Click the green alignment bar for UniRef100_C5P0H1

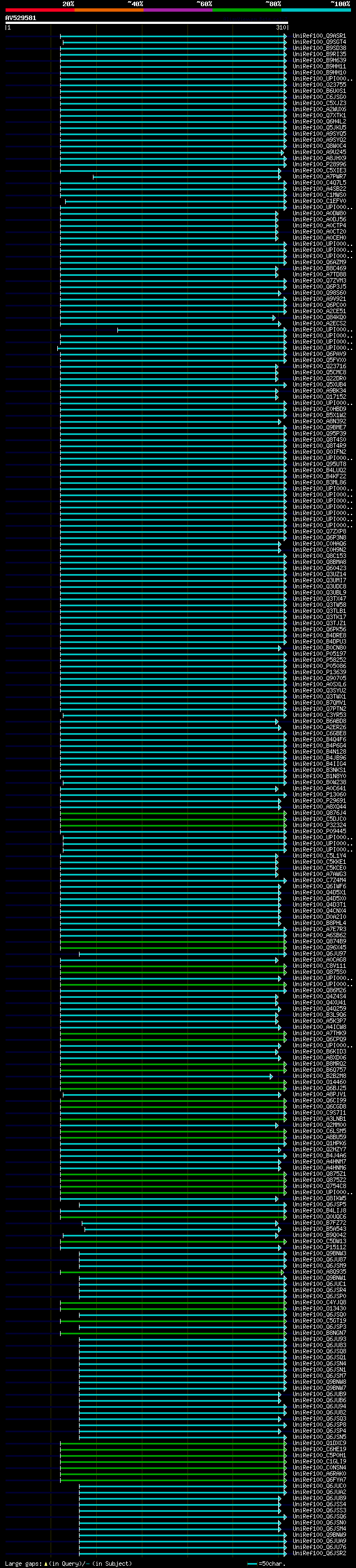174,1456
